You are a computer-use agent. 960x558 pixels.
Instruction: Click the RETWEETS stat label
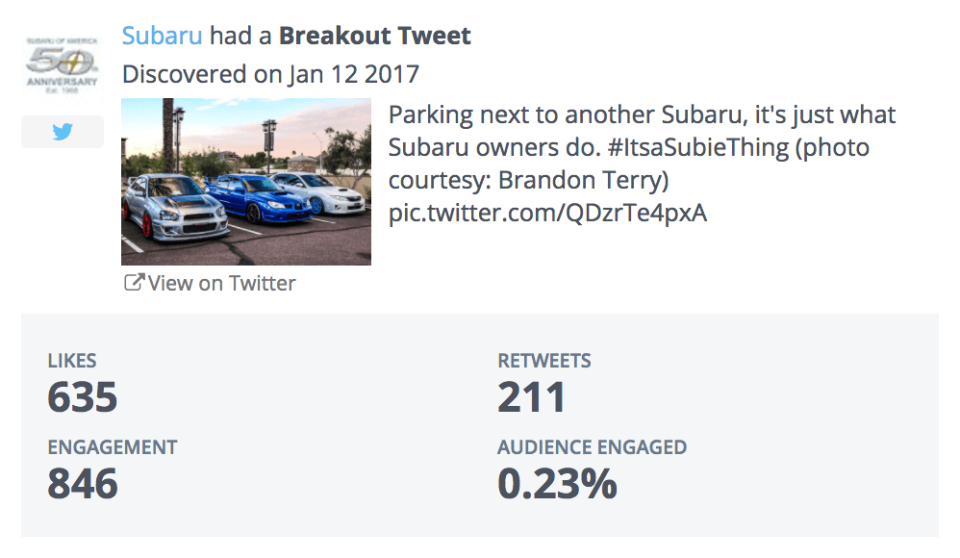click(544, 361)
